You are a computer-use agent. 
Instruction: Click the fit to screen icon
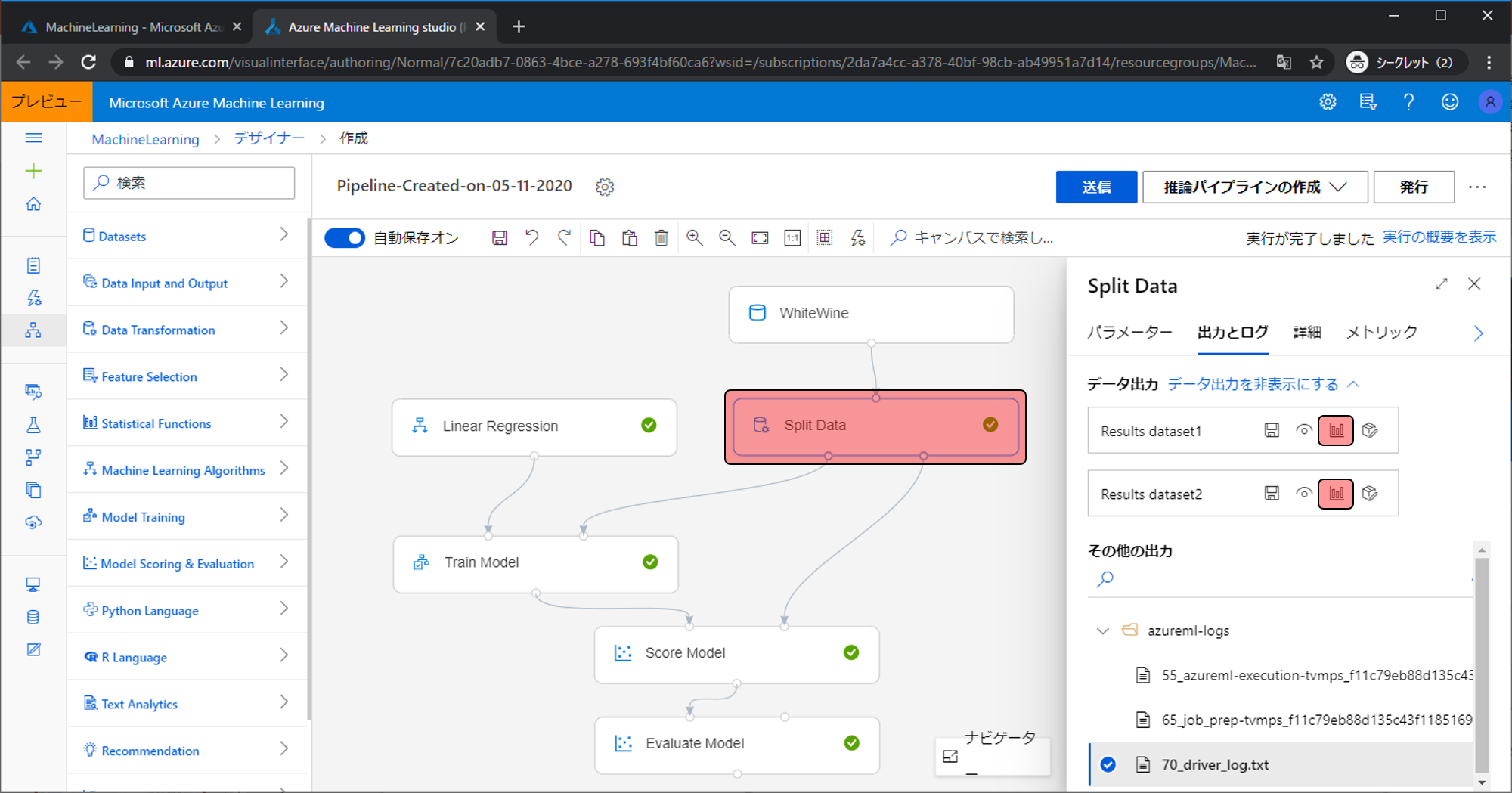pos(760,238)
